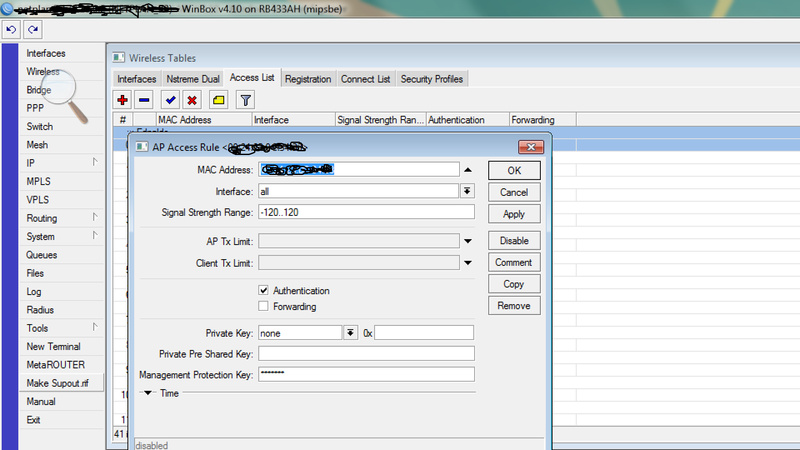The image size is (800, 450).
Task: Collapse MAC Address field arrow
Action: tap(468, 170)
